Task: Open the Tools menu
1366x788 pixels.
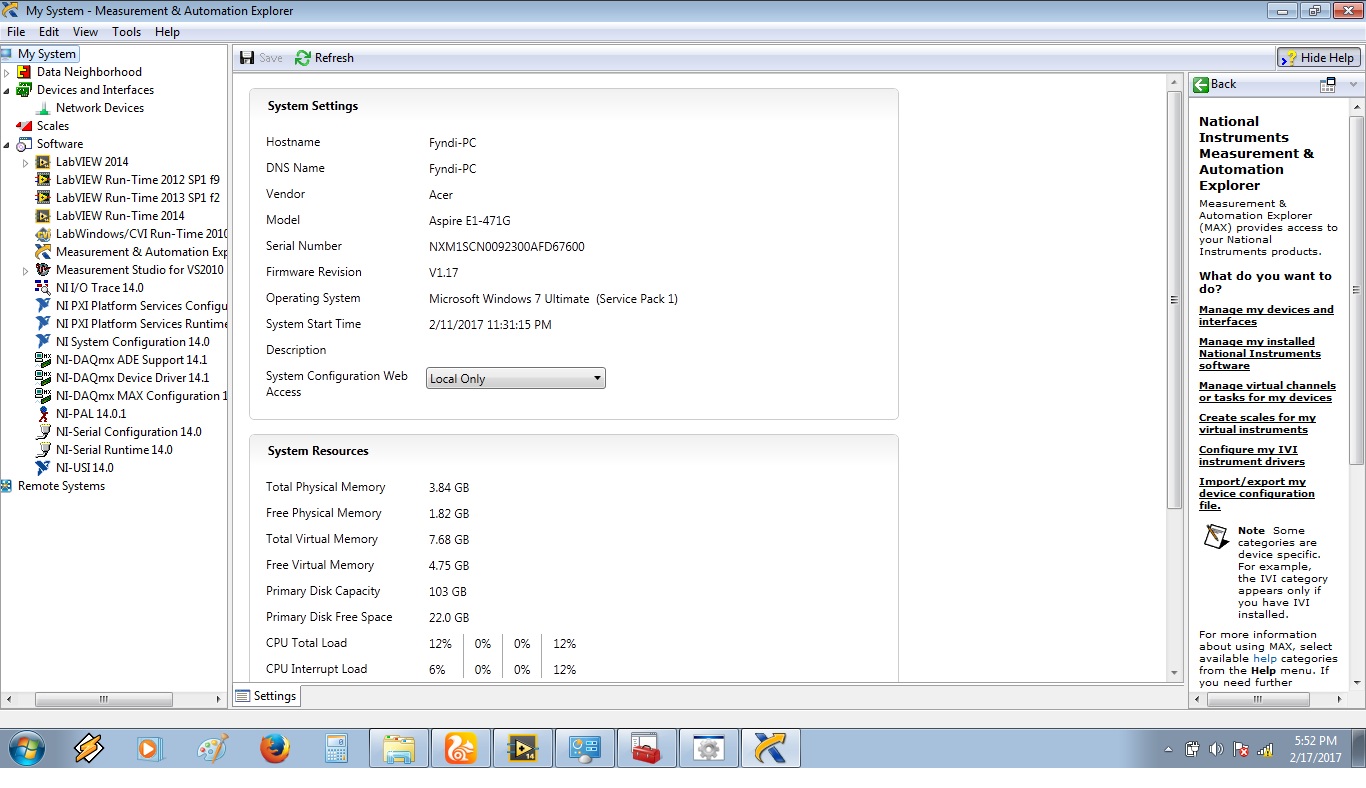Action: click(127, 32)
